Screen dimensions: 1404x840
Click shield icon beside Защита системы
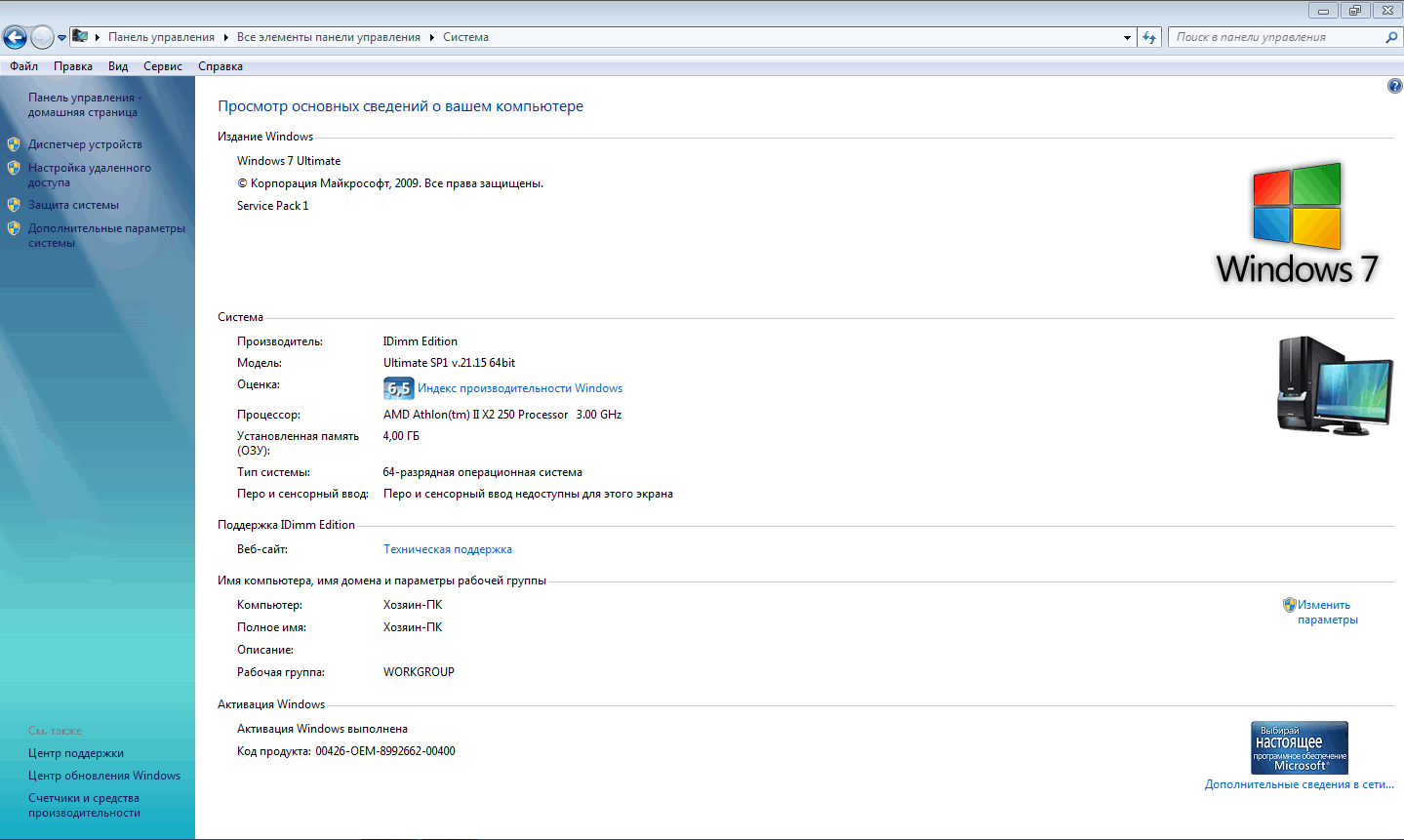pyautogui.click(x=14, y=205)
